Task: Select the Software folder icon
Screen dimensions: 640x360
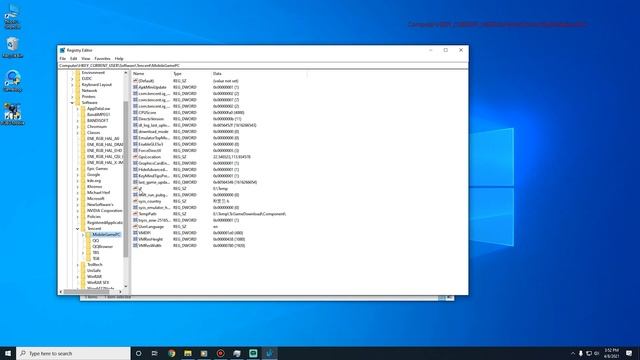Action: click(x=78, y=103)
